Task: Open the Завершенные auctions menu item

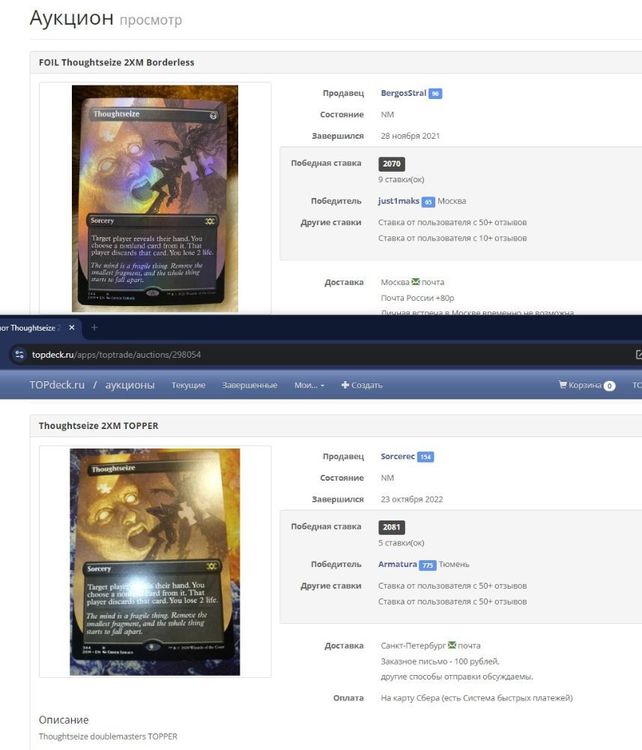Action: (249, 385)
